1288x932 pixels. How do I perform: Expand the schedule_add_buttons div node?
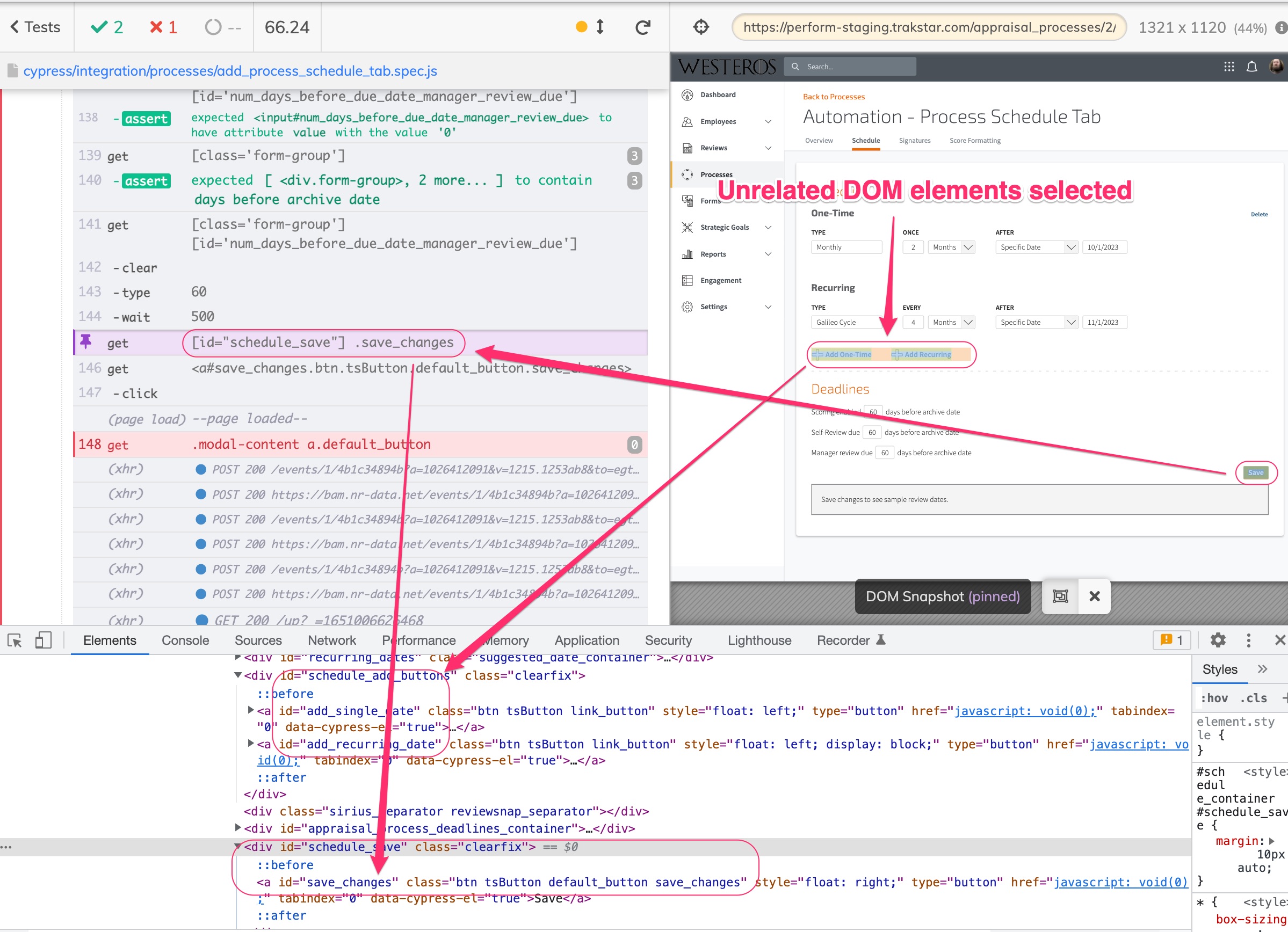(x=238, y=675)
